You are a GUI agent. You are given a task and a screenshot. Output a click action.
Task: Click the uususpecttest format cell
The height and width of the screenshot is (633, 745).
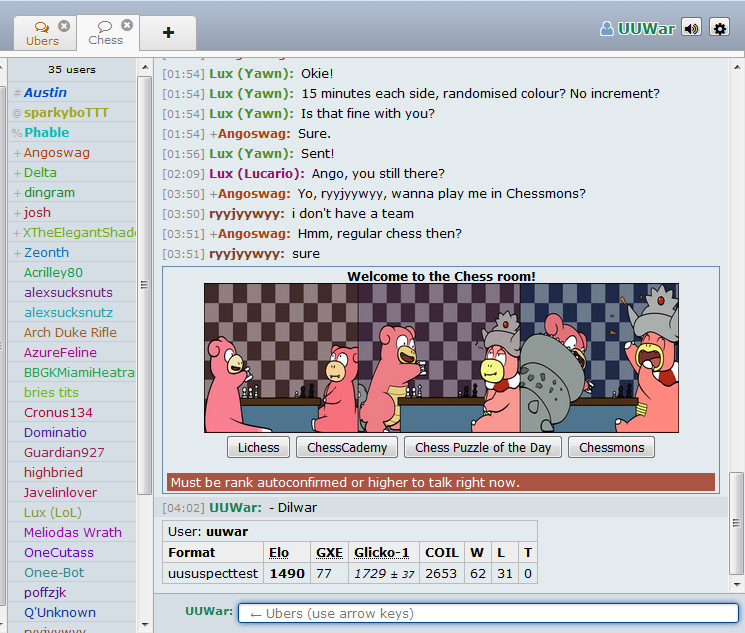click(x=213, y=574)
